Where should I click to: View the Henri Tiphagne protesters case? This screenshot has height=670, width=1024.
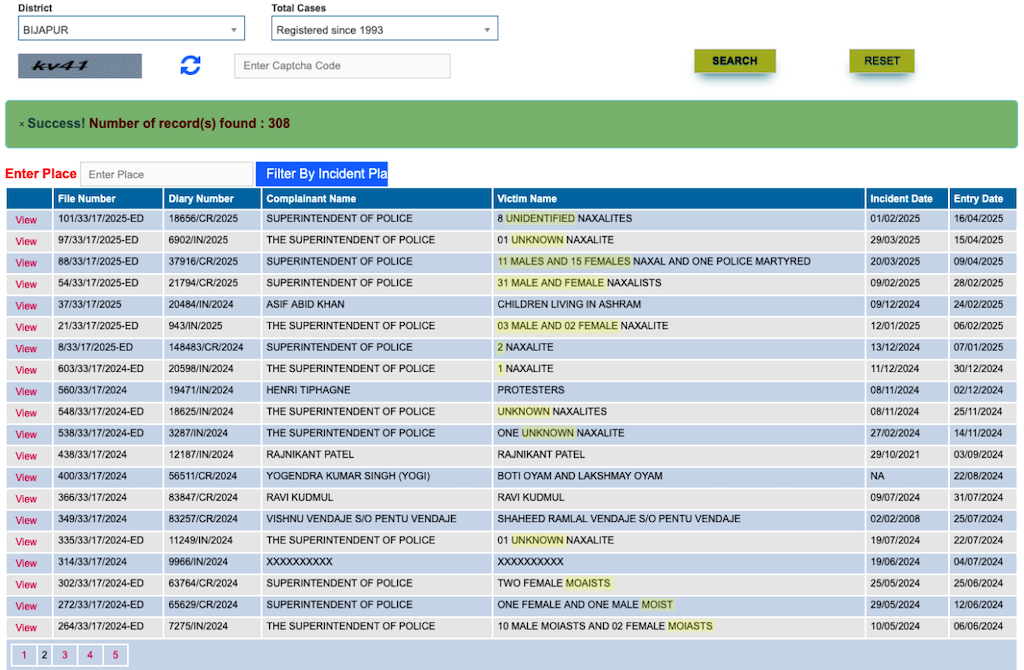pyautogui.click(x=26, y=392)
